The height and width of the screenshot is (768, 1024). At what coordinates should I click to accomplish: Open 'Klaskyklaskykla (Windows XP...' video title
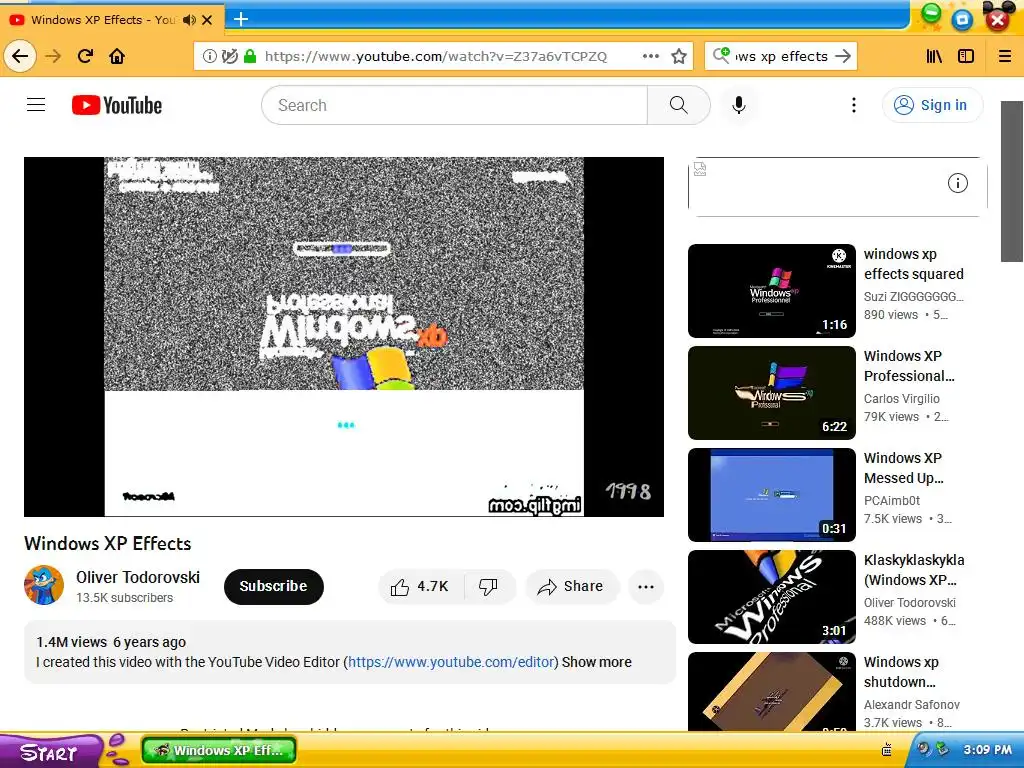914,569
